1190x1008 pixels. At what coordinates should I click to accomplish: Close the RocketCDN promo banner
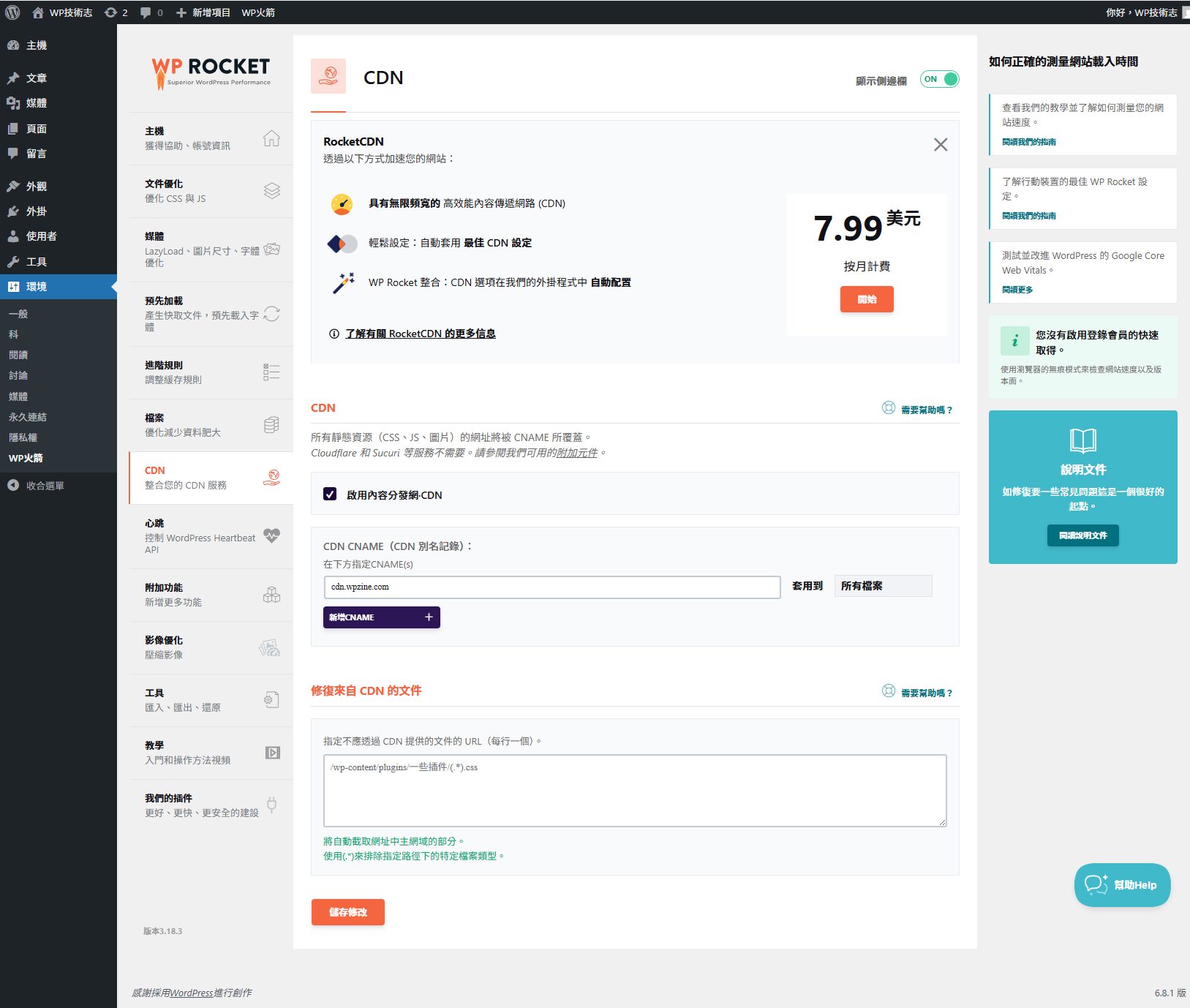click(941, 145)
